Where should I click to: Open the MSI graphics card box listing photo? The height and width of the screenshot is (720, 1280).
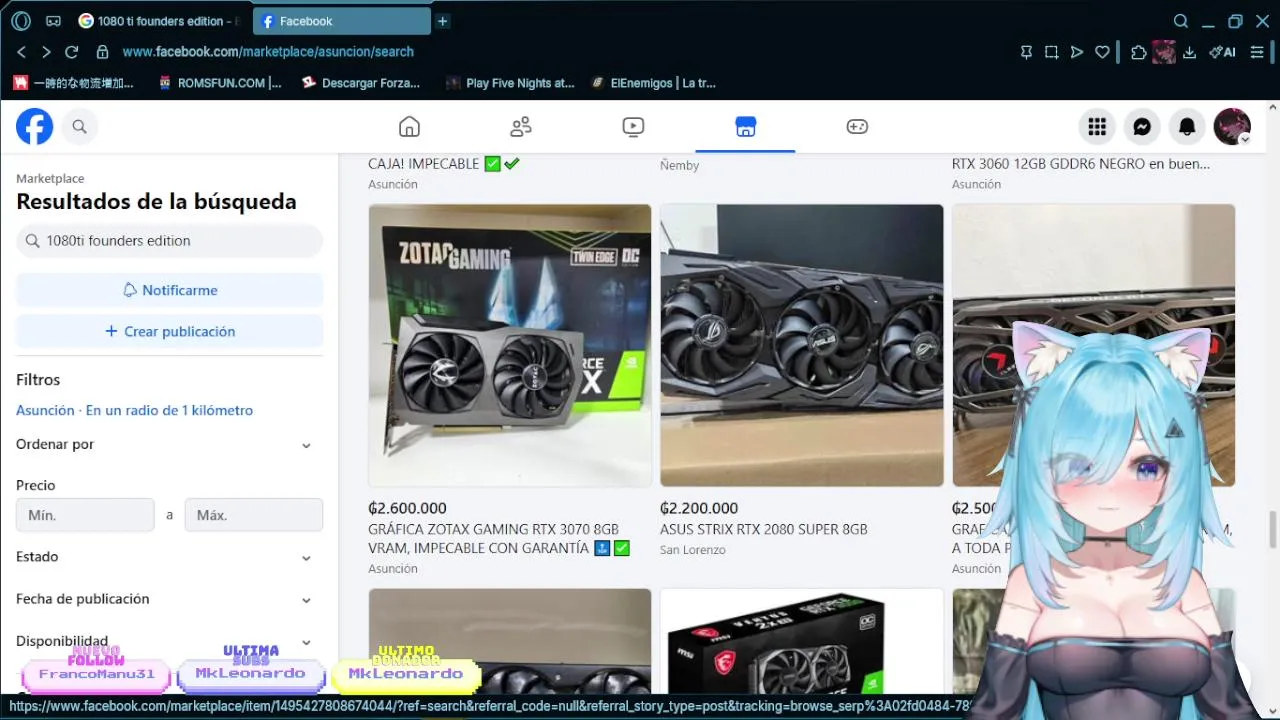tap(801, 641)
